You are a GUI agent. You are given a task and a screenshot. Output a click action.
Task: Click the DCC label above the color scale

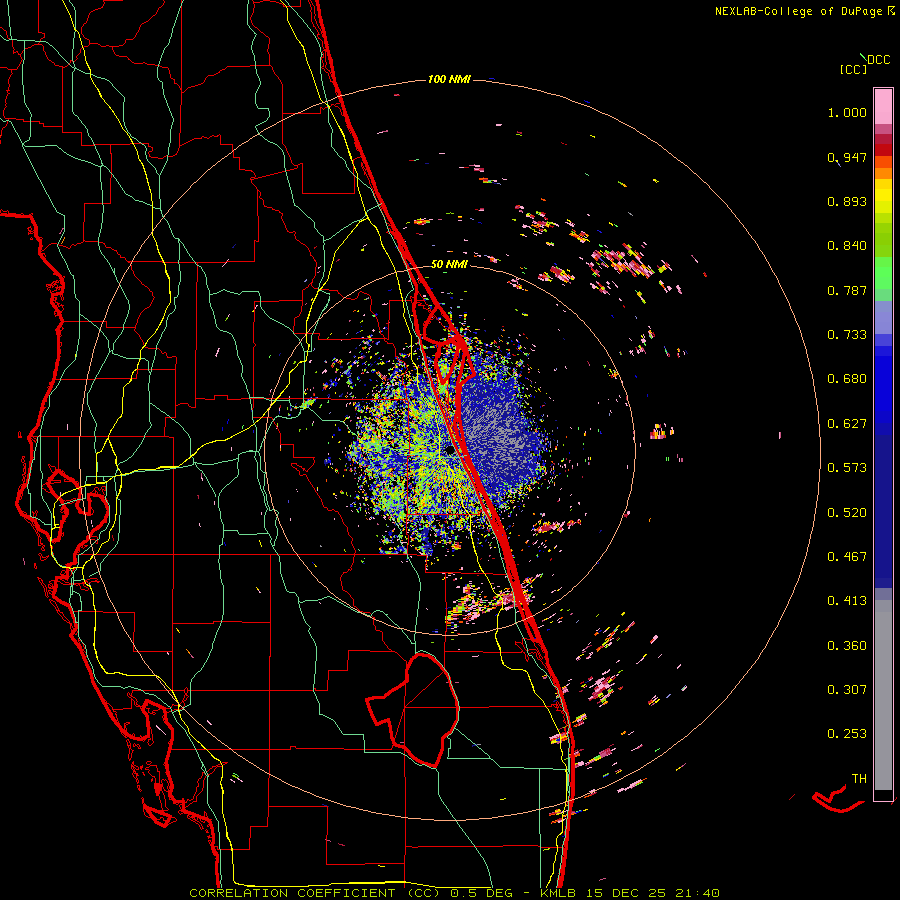(x=879, y=60)
